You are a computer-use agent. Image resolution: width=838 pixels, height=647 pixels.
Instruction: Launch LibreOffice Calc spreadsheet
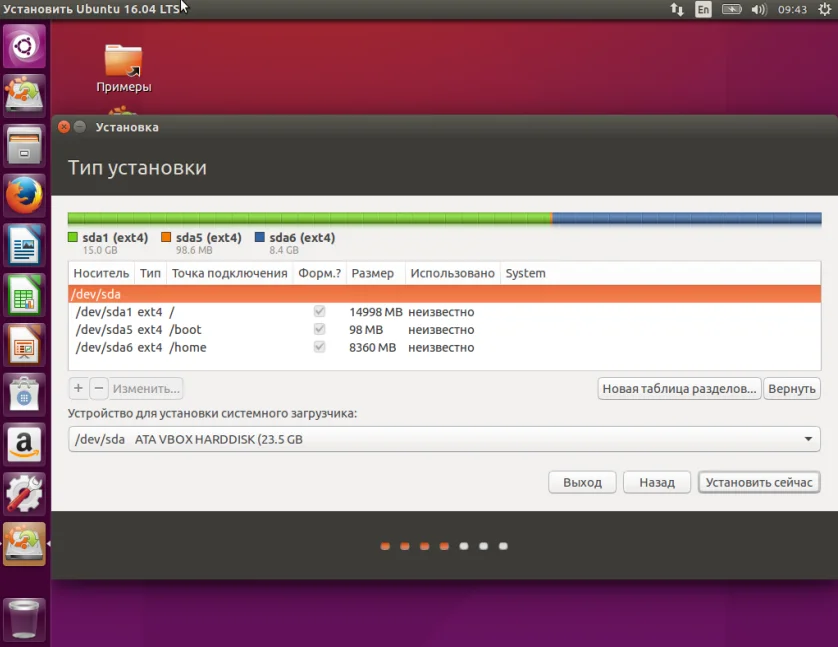[25, 295]
